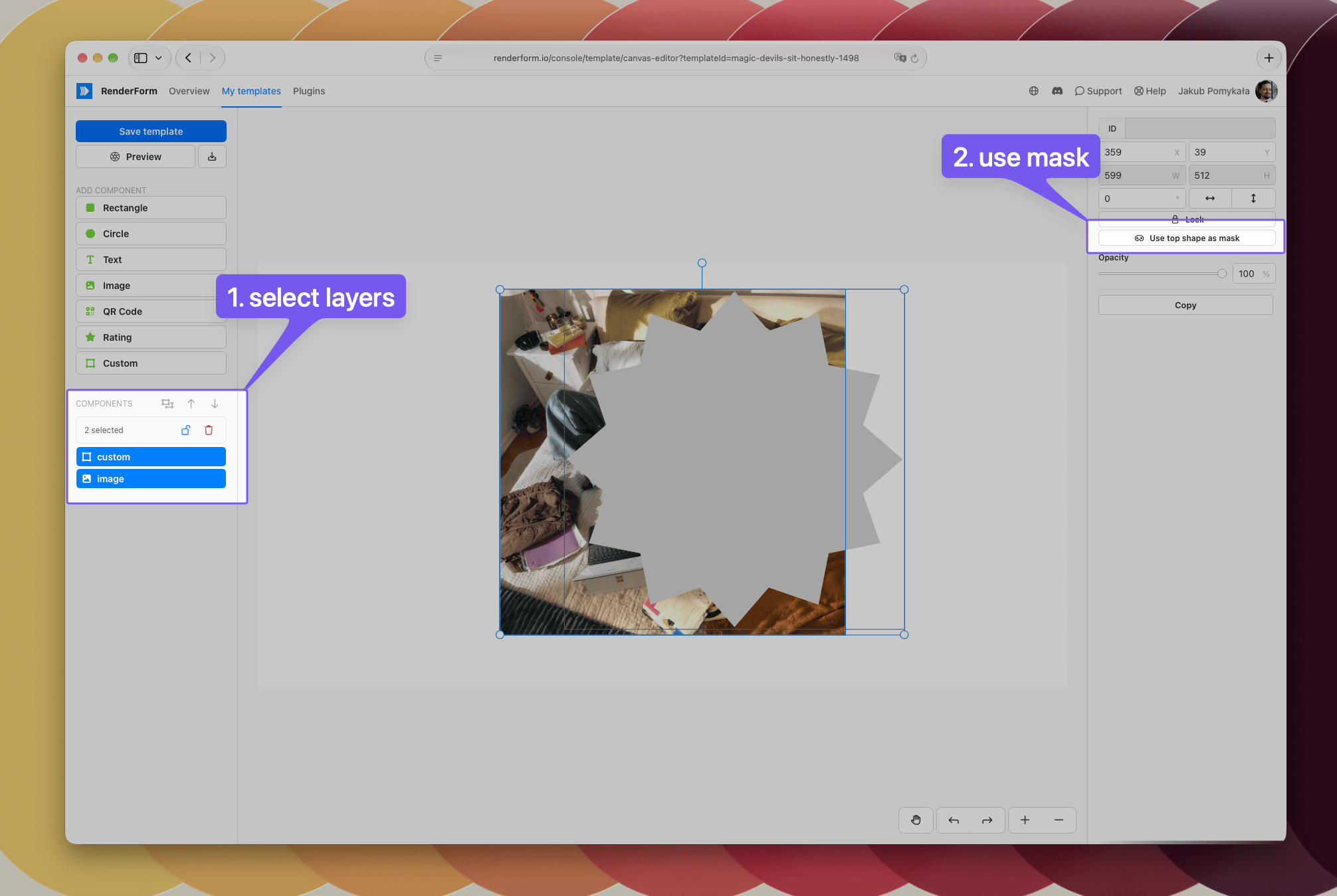Click the ID input field
Screen dimensions: 1337x896
pos(1199,128)
